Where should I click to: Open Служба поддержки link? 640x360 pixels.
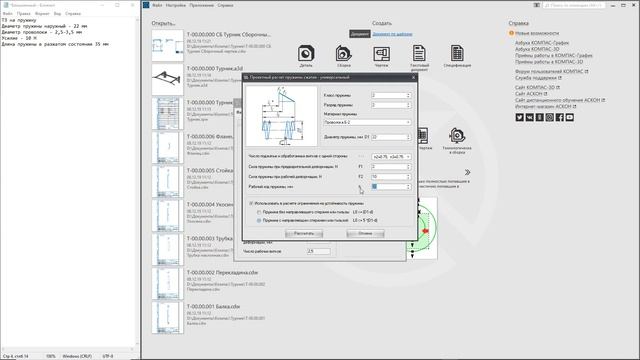[x=538, y=78]
